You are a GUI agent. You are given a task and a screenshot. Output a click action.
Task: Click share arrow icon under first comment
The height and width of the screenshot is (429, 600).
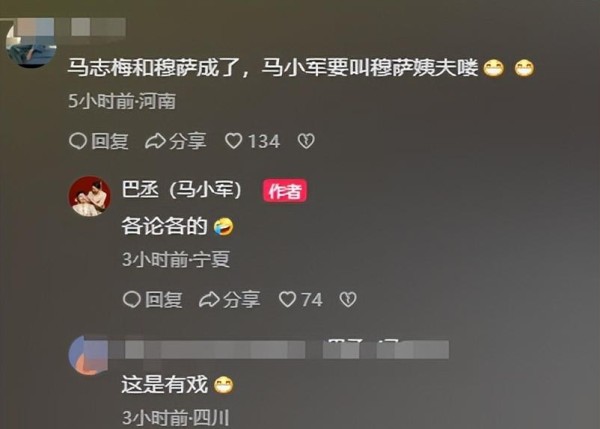[x=155, y=141]
